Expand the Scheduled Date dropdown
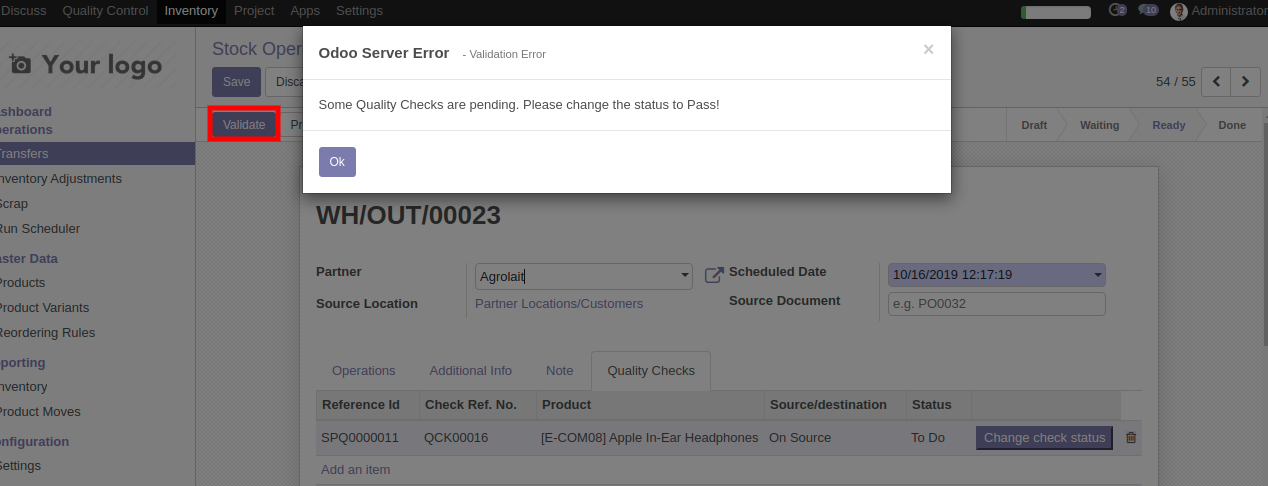This screenshot has height=486, width=1268. [x=1098, y=275]
